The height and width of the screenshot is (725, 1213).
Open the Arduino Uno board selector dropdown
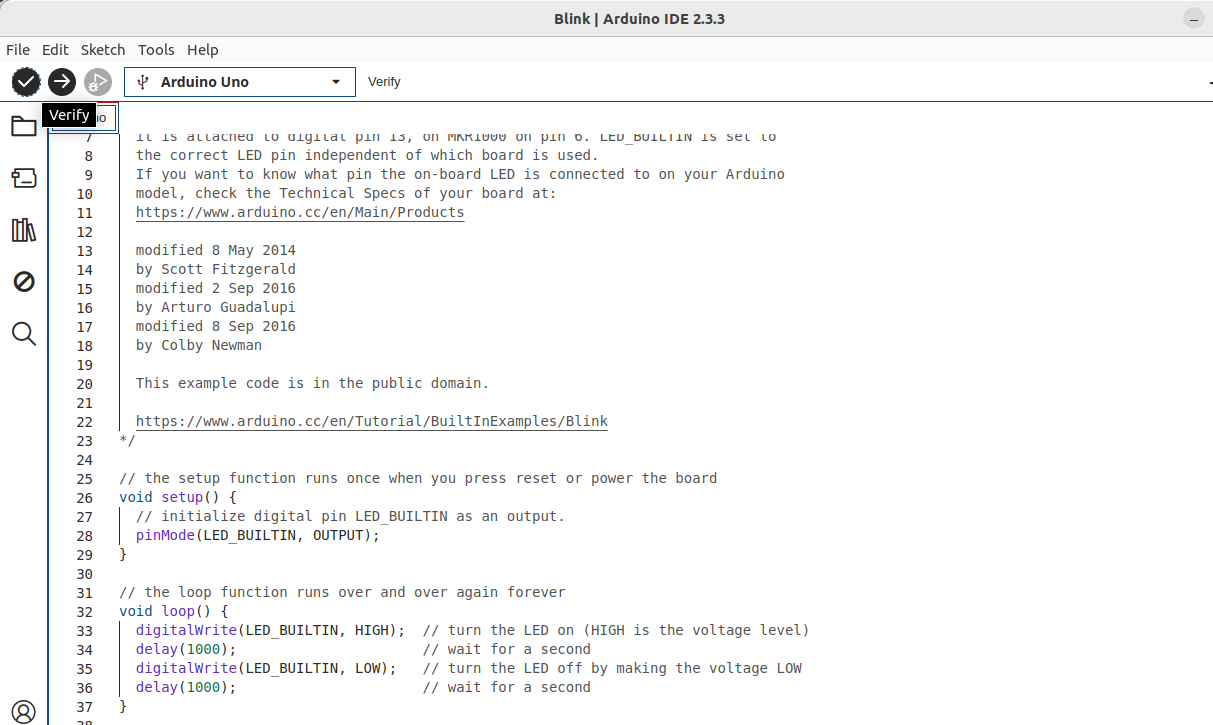pos(240,82)
